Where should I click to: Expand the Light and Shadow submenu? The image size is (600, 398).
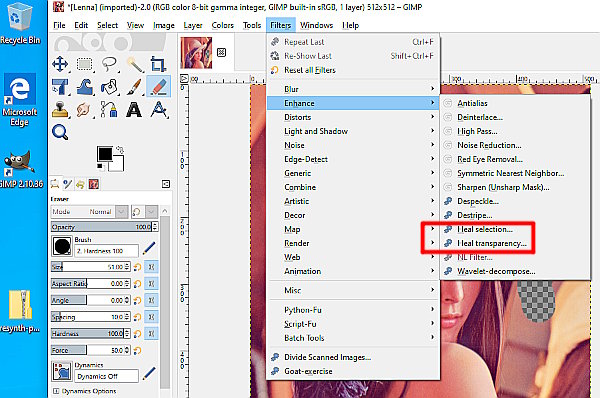click(x=353, y=131)
